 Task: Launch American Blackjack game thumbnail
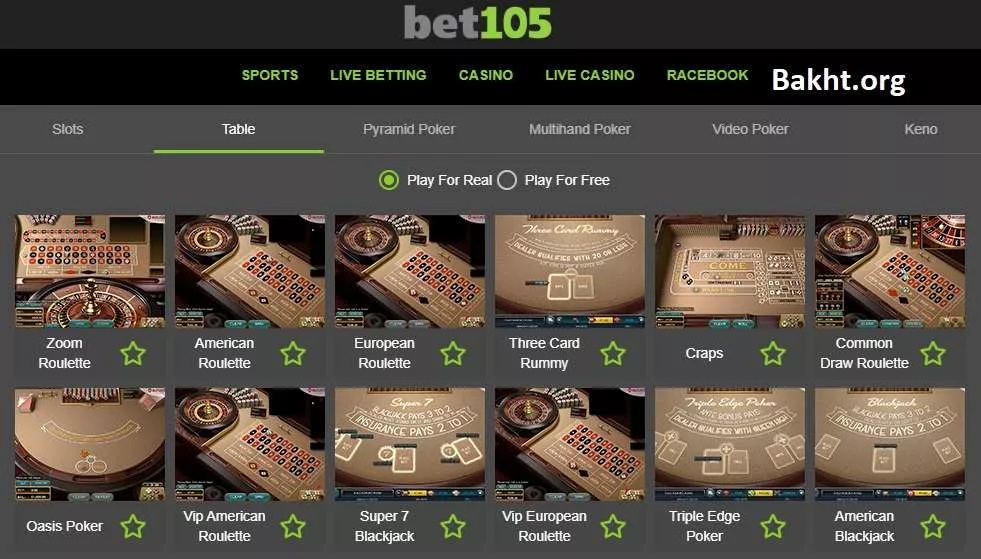coord(890,444)
